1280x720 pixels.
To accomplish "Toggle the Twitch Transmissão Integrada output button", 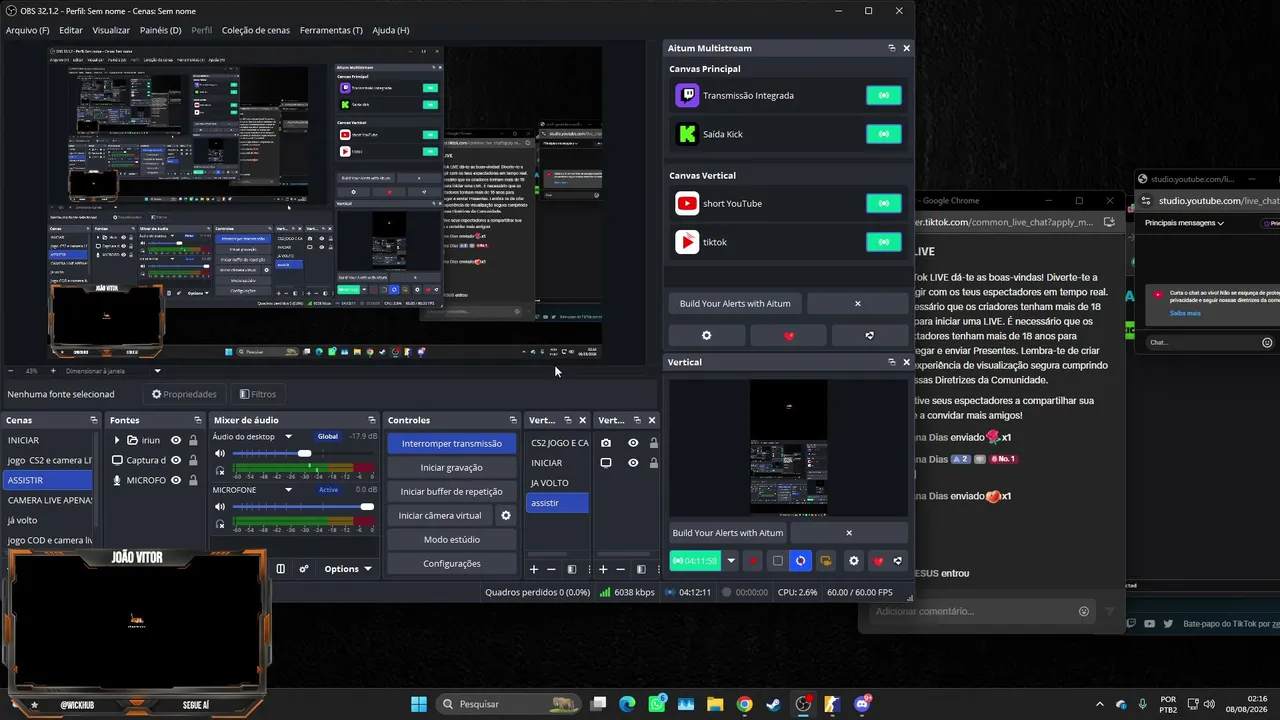I will coord(883,96).
